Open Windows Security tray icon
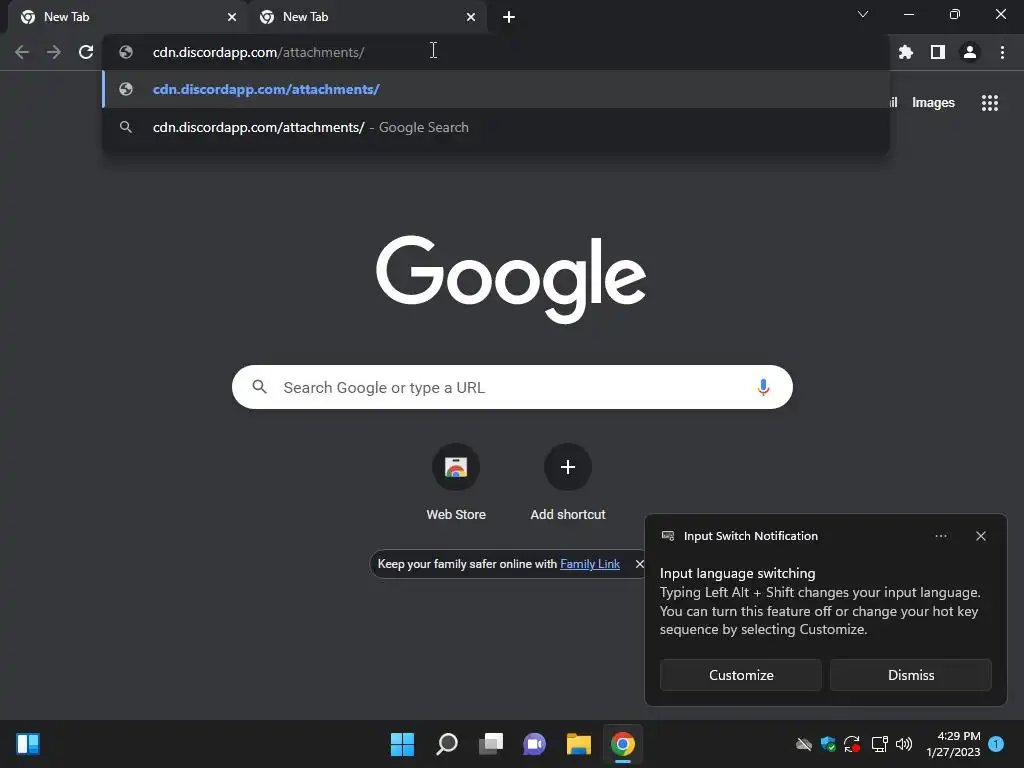 click(x=828, y=744)
